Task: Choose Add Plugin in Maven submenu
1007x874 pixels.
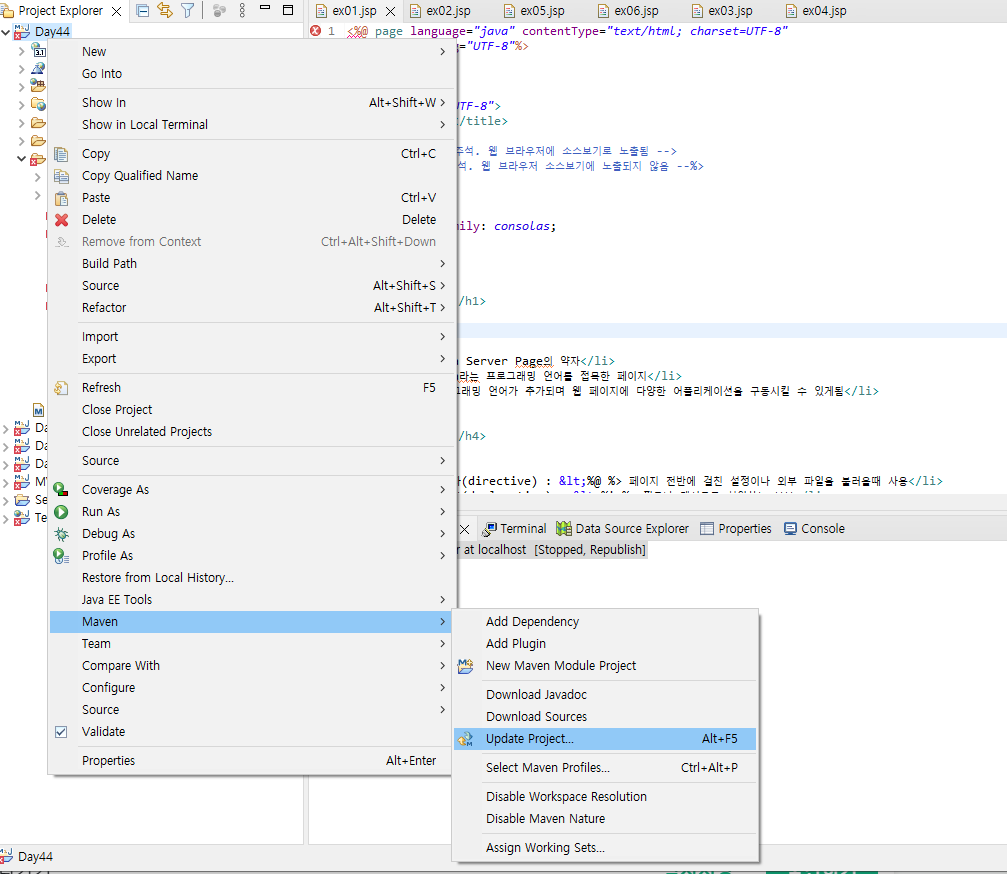Action: [605, 643]
